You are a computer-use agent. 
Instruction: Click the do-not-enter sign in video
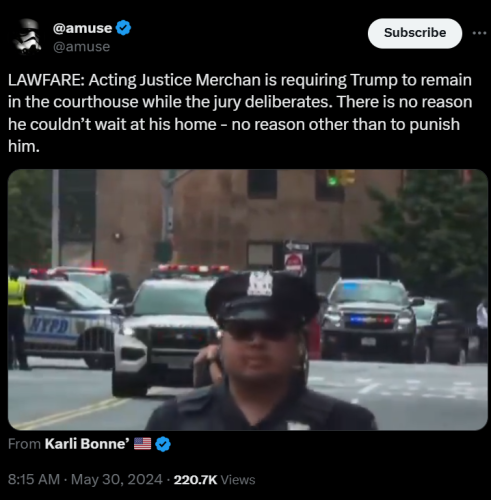click(x=293, y=263)
